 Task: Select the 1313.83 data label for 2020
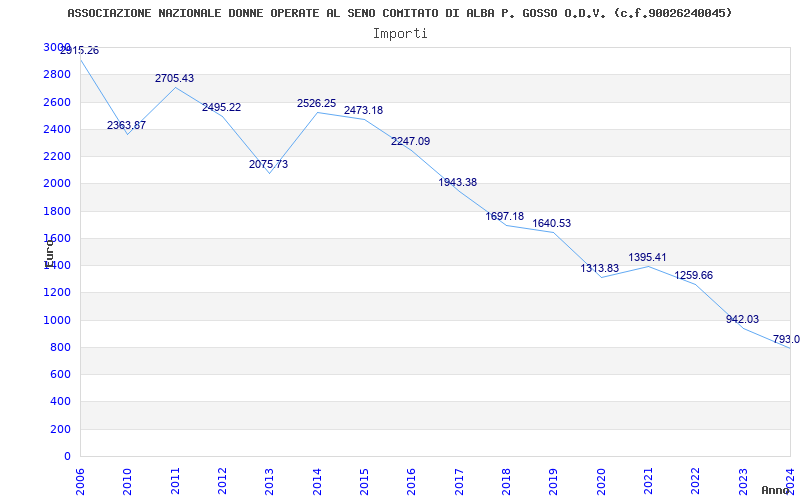599,268
